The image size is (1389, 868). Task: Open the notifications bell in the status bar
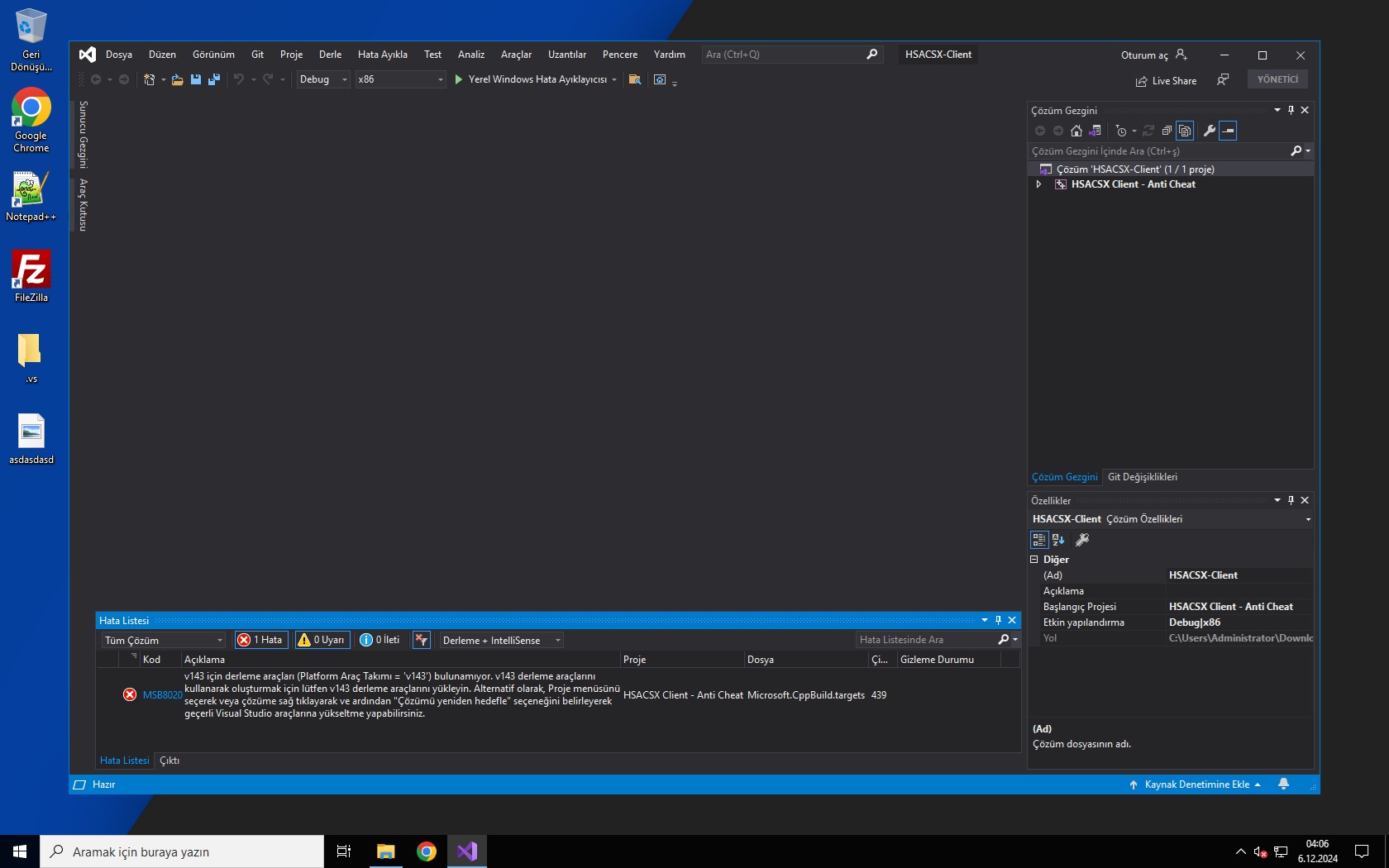pos(1283,784)
